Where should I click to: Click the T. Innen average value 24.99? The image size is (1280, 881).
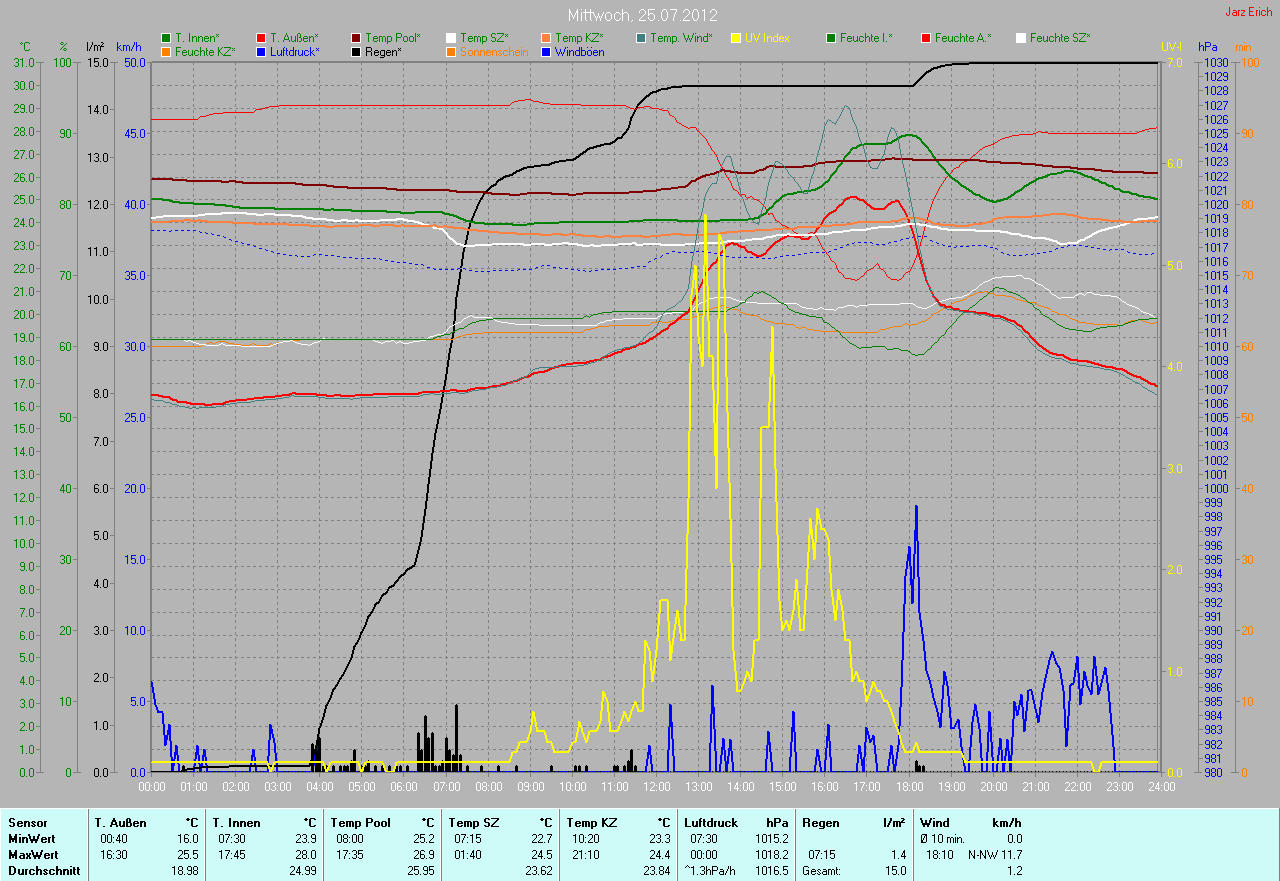[x=301, y=871]
